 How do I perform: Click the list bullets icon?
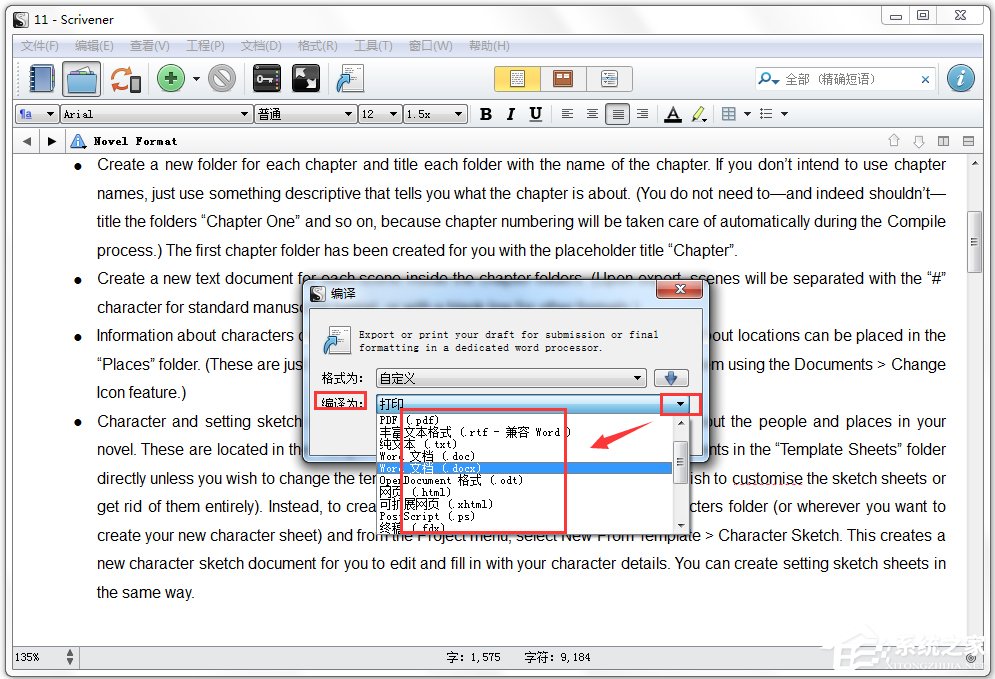(766, 114)
